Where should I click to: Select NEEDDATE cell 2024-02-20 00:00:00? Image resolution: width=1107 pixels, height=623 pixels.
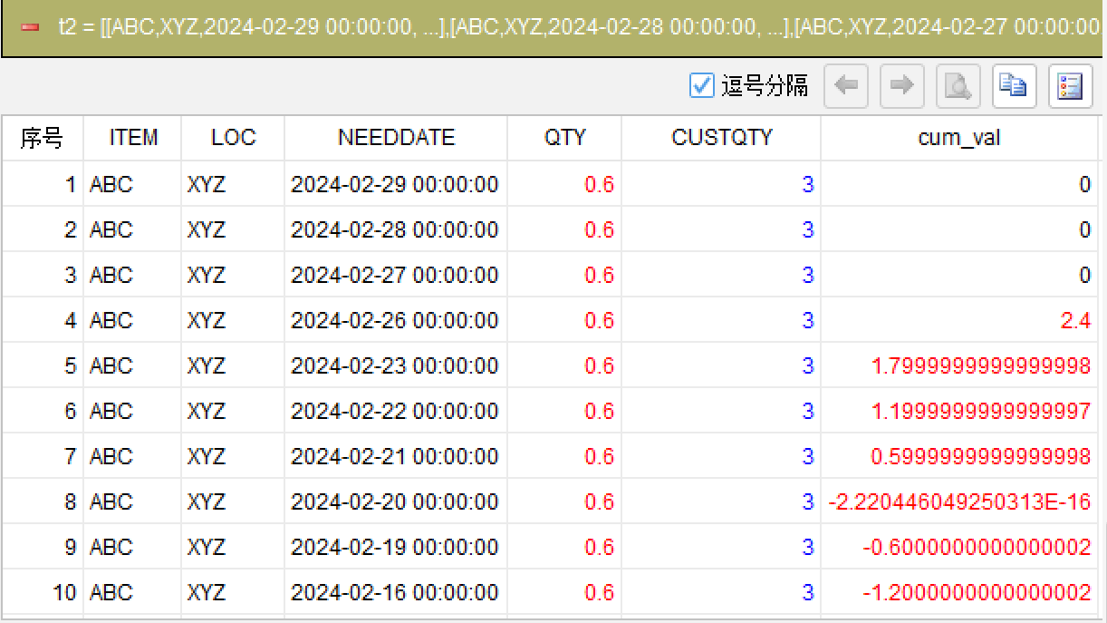(x=395, y=502)
